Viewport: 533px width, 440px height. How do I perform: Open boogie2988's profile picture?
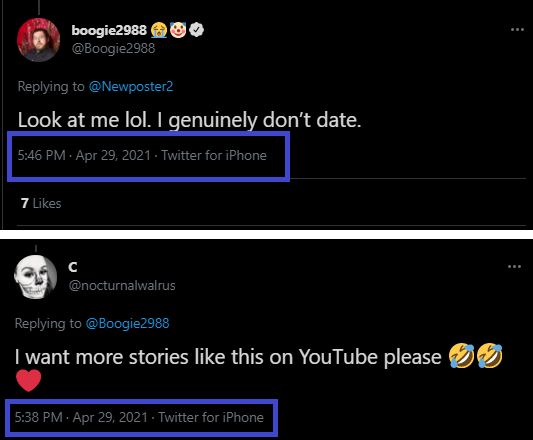38,40
